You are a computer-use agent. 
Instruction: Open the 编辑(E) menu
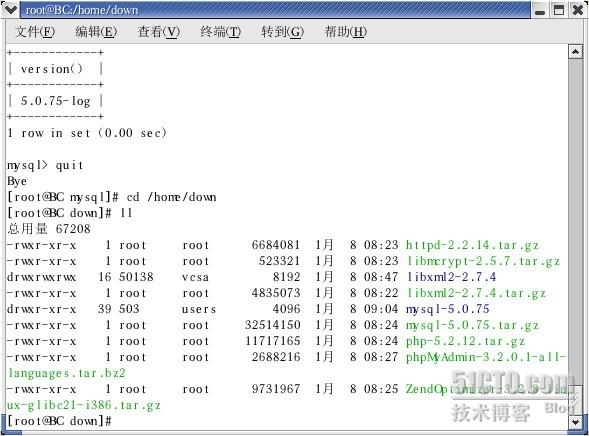click(96, 32)
